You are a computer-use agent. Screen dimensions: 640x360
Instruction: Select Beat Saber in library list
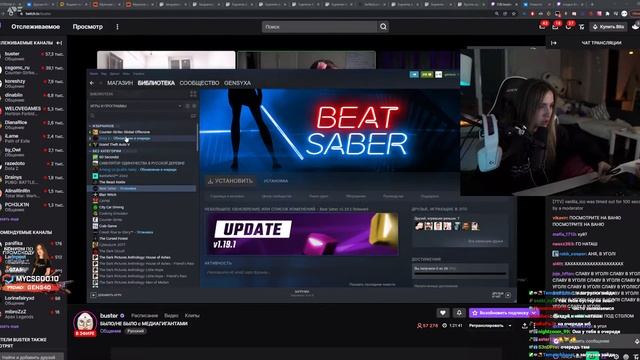(x=142, y=189)
